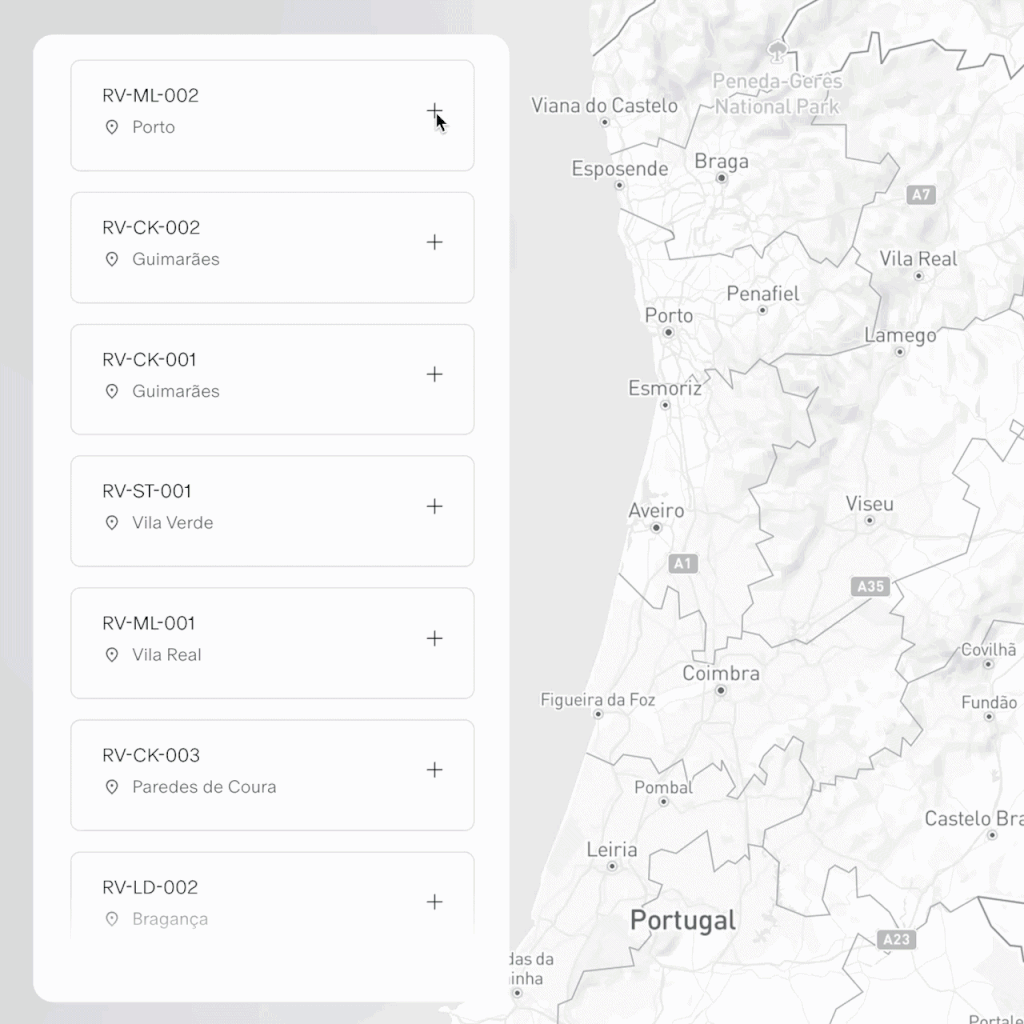The image size is (1024, 1024).
Task: Select the RV-ML-002 list title
Action: 150,96
